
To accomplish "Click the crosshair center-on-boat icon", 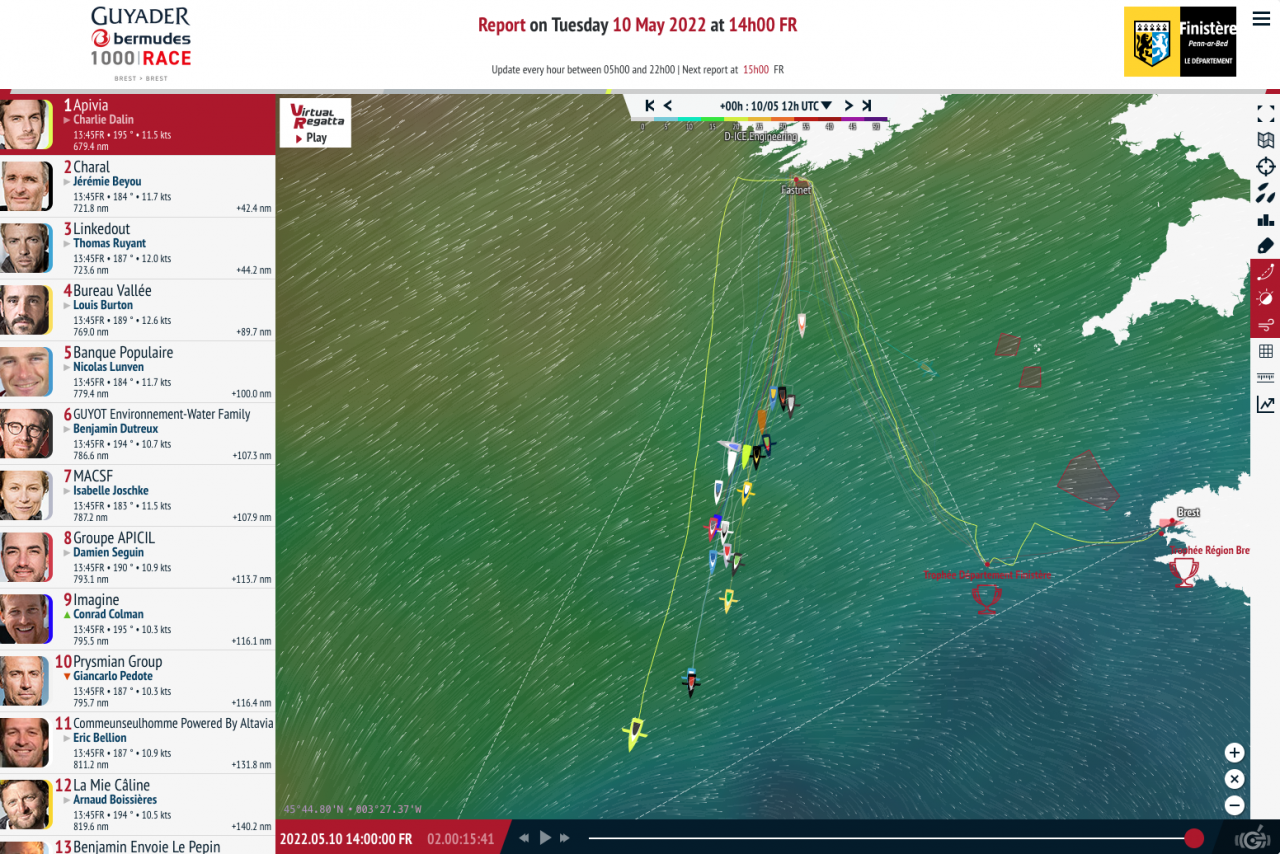I will [x=1265, y=167].
